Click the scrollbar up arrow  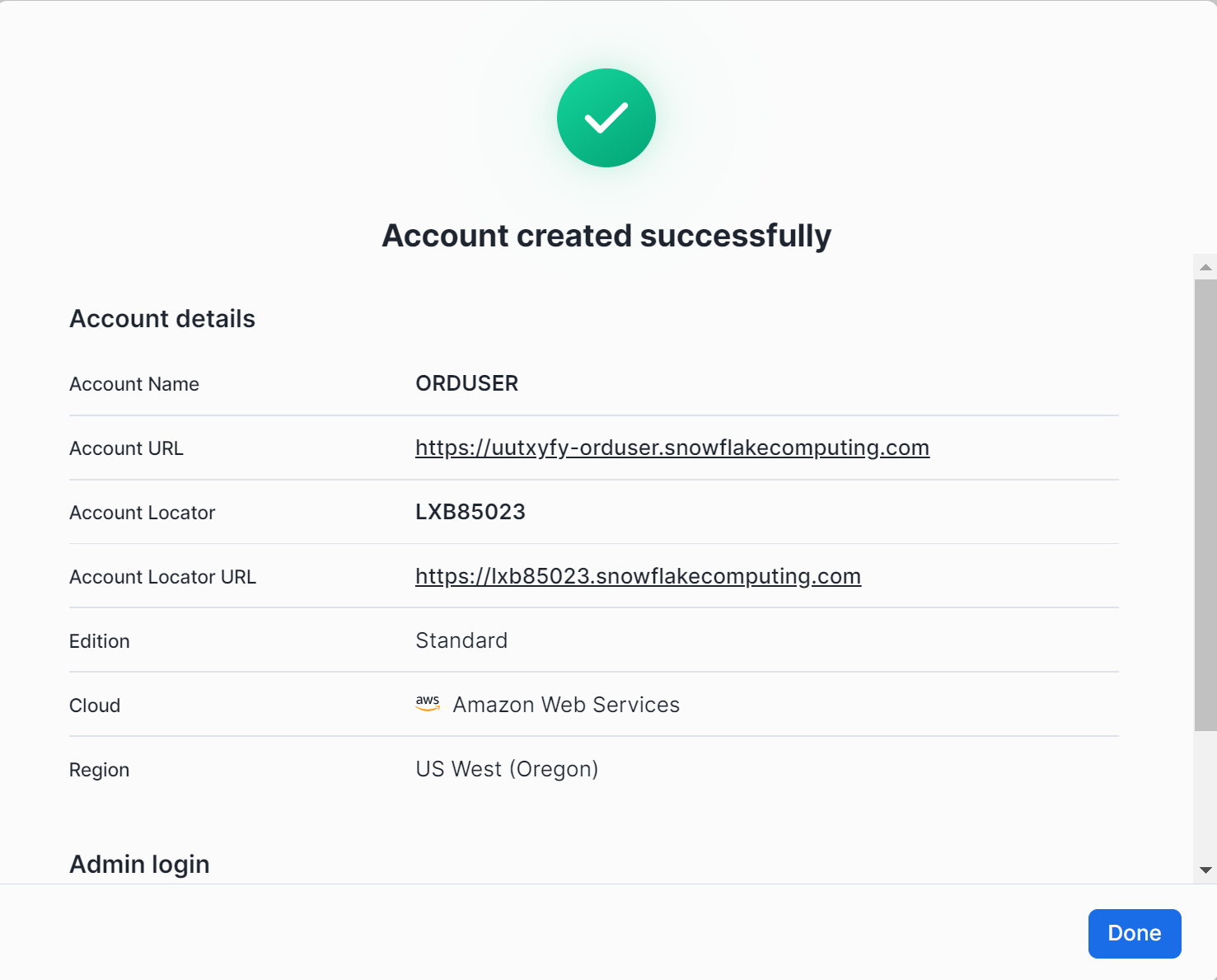click(x=1205, y=267)
